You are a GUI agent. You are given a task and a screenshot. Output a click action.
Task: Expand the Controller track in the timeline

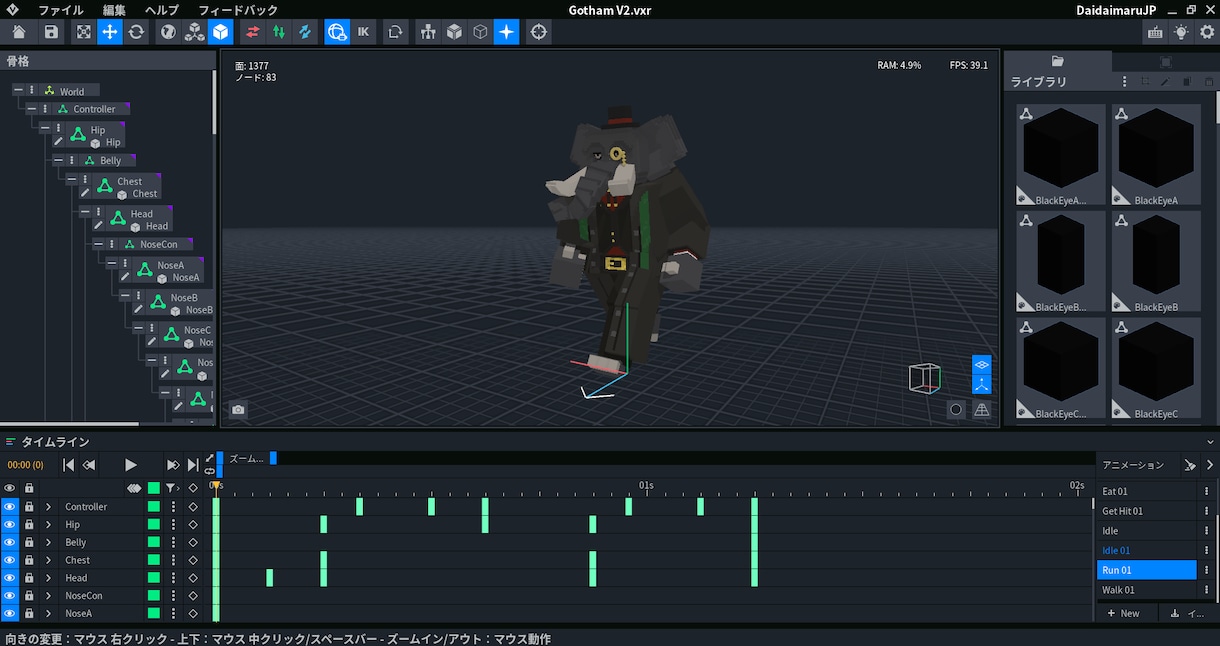48,507
